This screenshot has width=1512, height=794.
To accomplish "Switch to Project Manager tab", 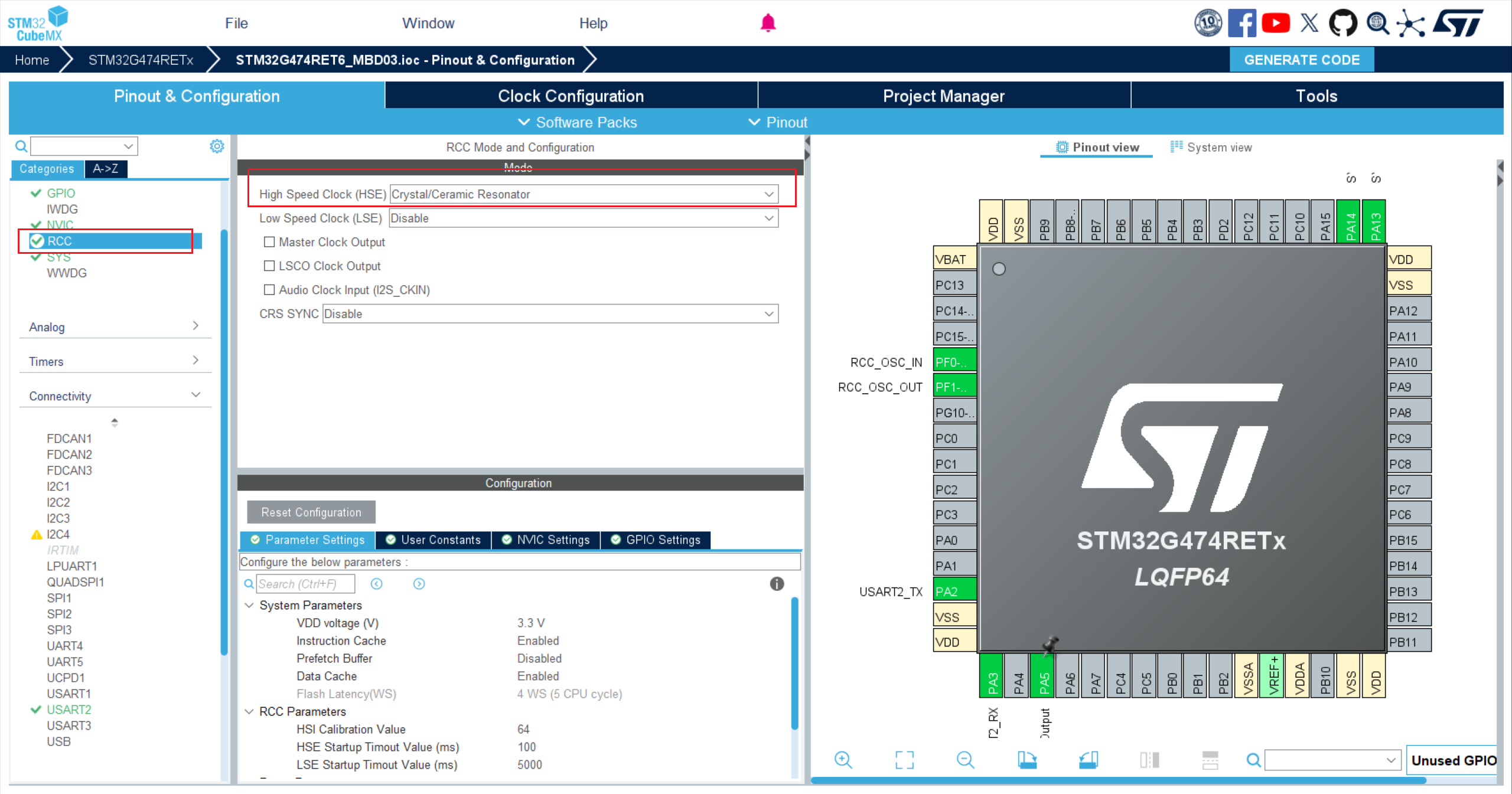I will coord(944,96).
